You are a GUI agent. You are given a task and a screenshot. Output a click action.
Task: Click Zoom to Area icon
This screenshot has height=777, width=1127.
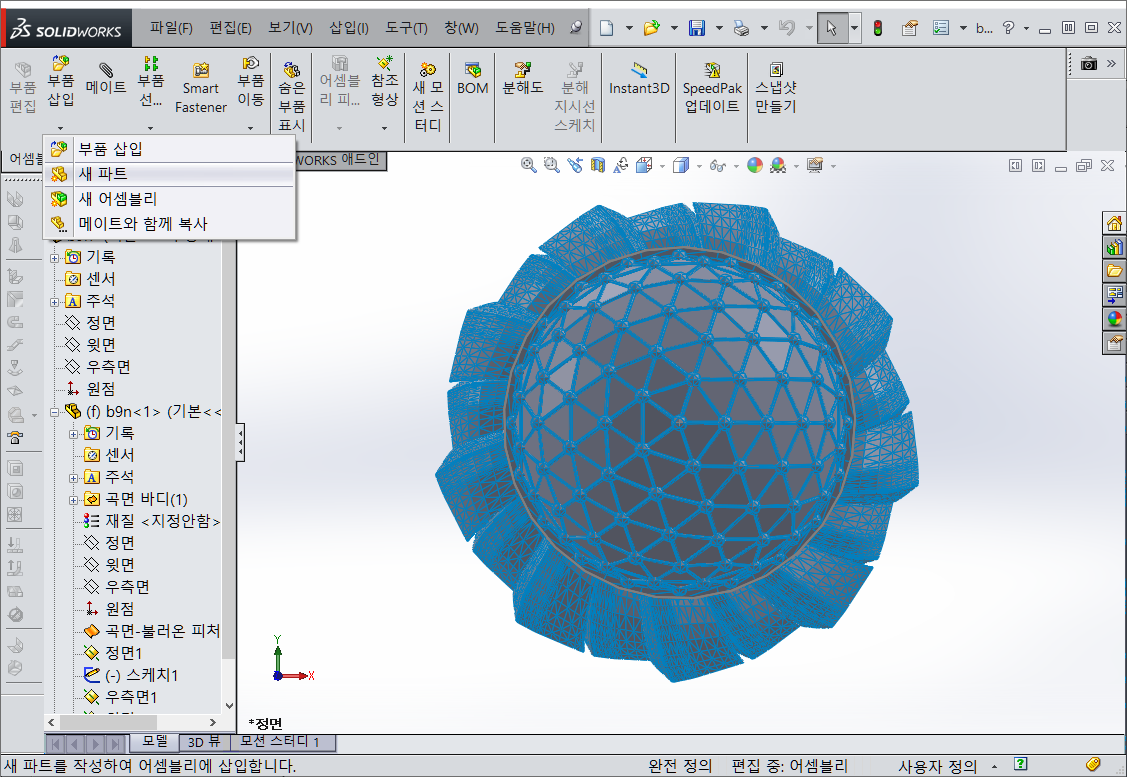pyautogui.click(x=551, y=165)
